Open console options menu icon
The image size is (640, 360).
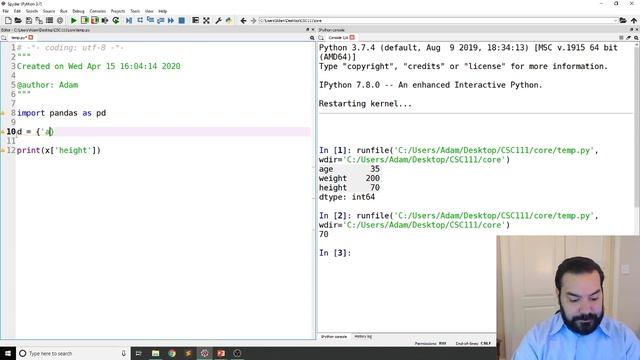coord(621,38)
